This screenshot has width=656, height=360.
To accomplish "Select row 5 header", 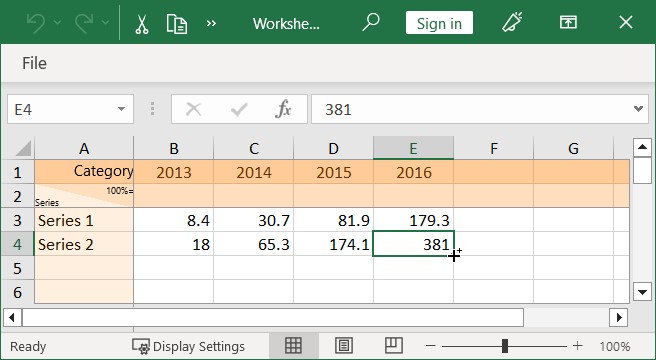I will [17, 268].
